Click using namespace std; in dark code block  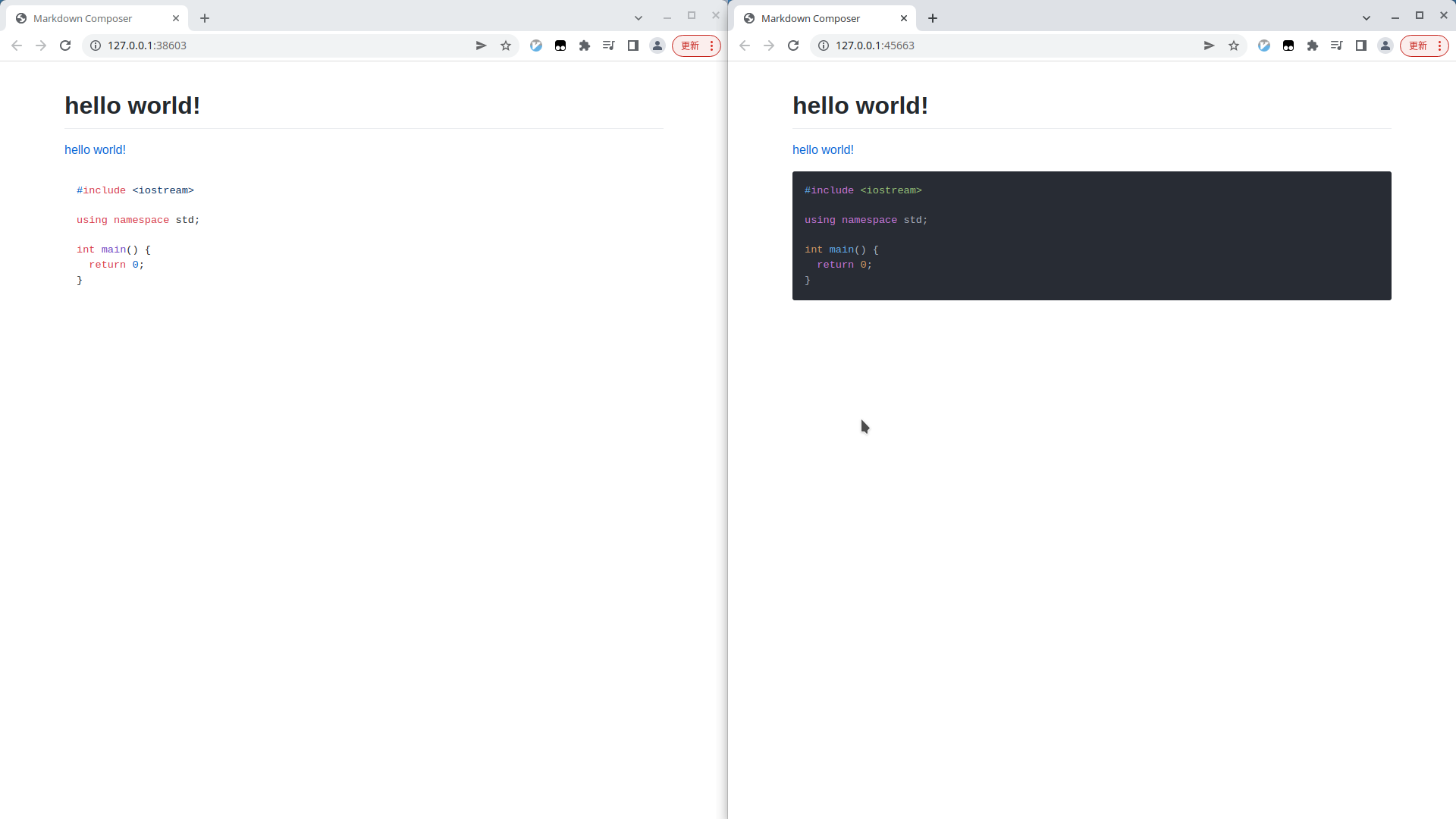coord(866,220)
